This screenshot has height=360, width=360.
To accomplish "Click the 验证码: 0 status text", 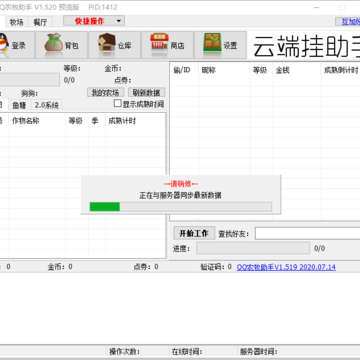I will pyautogui.click(x=216, y=267).
